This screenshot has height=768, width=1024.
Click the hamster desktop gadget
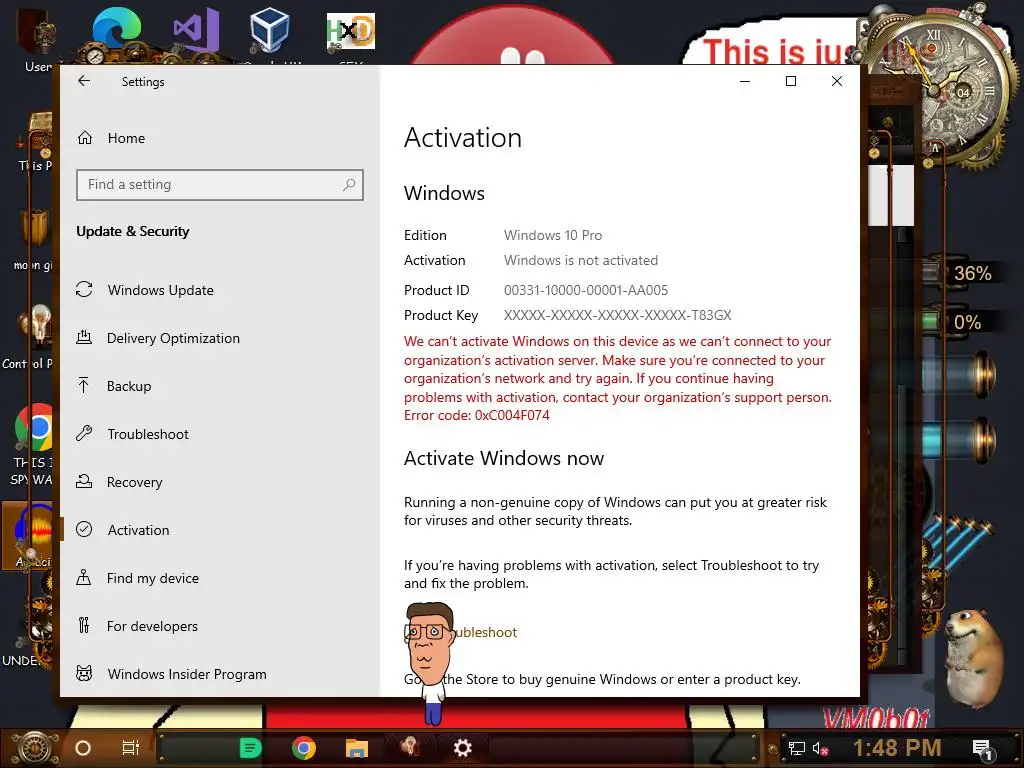[x=973, y=660]
